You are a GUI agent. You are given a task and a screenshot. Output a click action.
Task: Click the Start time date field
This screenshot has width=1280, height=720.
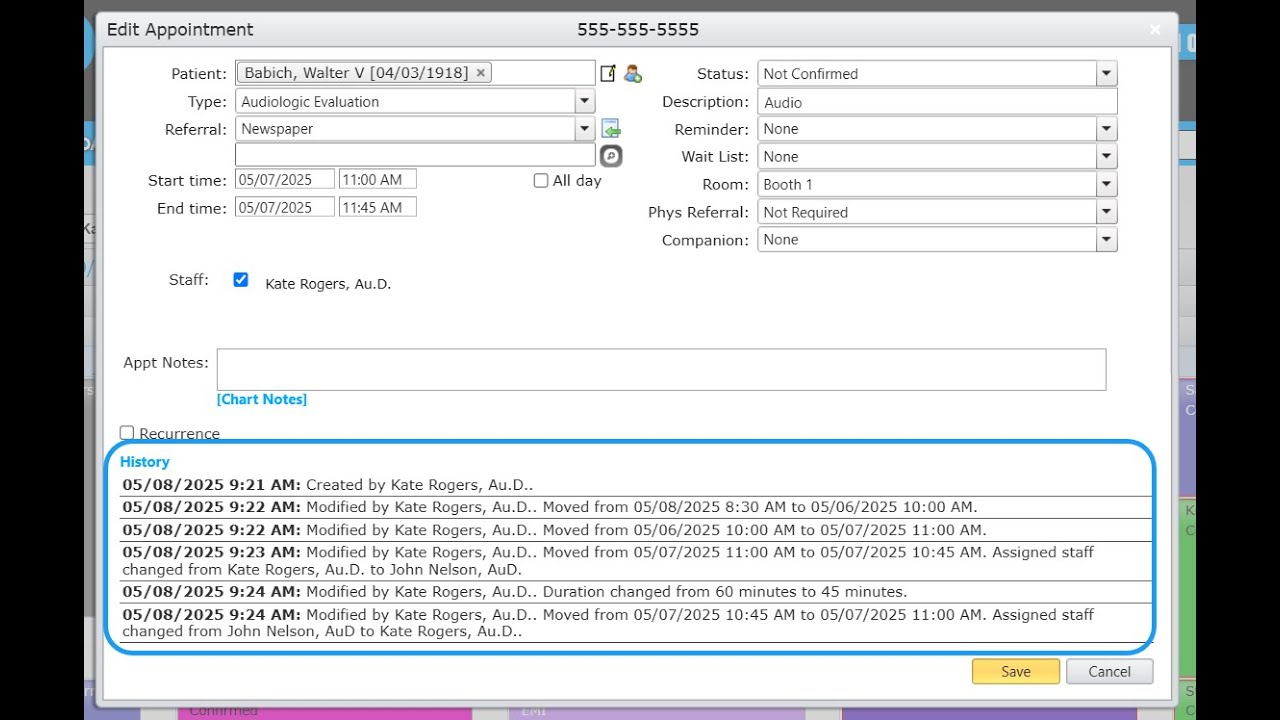285,180
